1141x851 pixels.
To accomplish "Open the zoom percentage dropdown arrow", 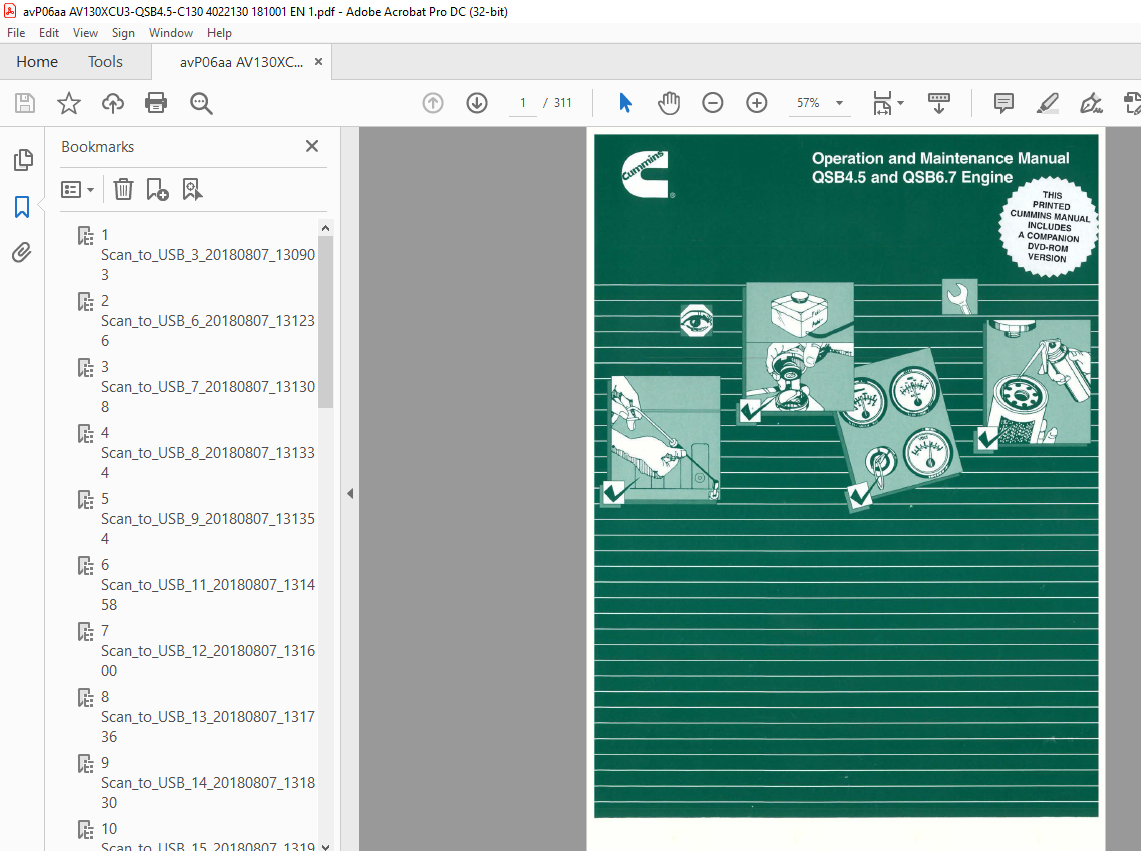I will [x=839, y=103].
